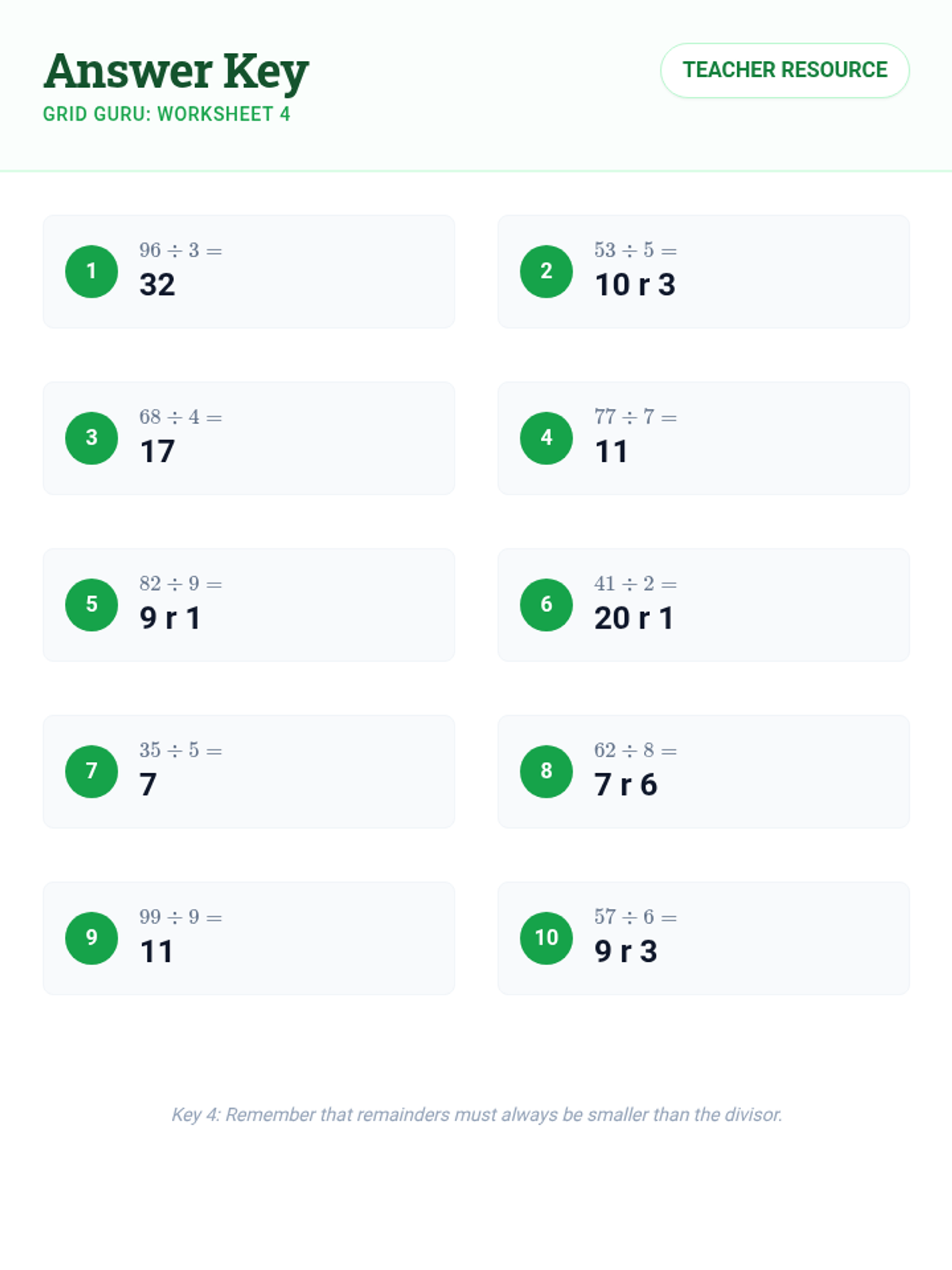Click the Grid Guru: Worksheet 4 subtitle
The image size is (952, 1270).
click(167, 114)
